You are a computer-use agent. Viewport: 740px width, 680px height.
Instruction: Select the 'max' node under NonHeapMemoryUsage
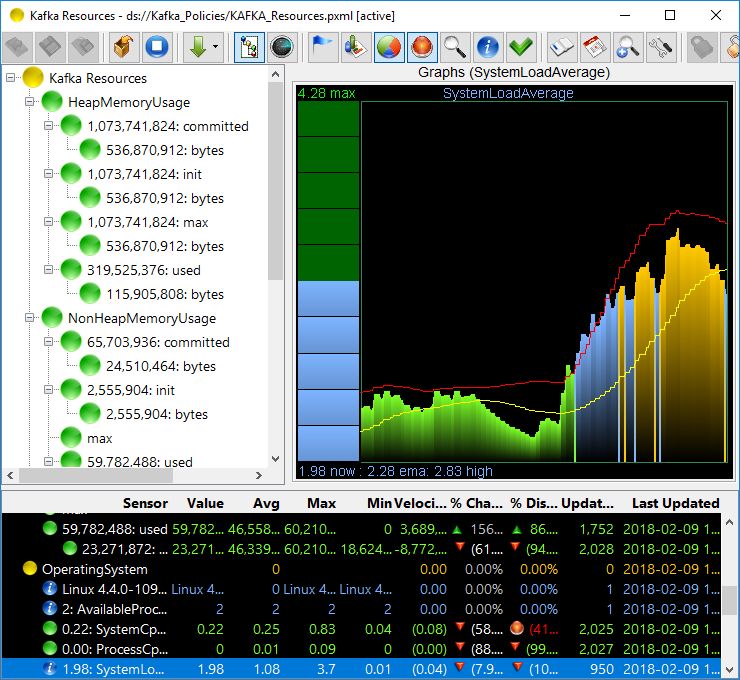click(100, 438)
